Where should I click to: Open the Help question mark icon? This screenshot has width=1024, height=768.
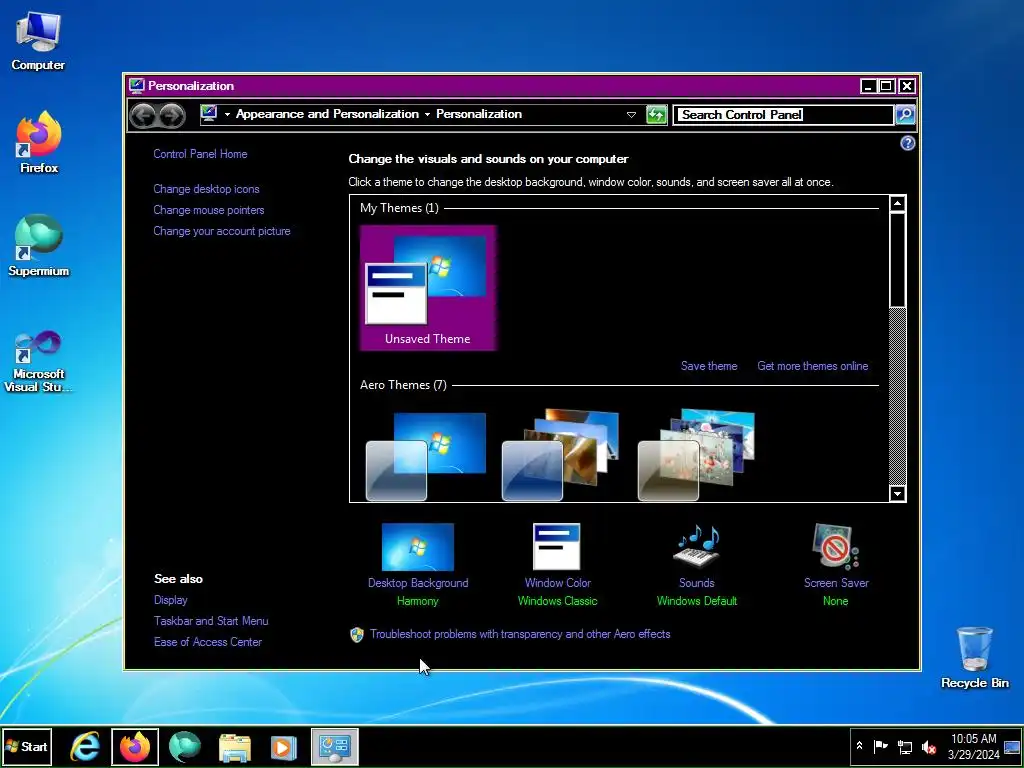coord(907,143)
